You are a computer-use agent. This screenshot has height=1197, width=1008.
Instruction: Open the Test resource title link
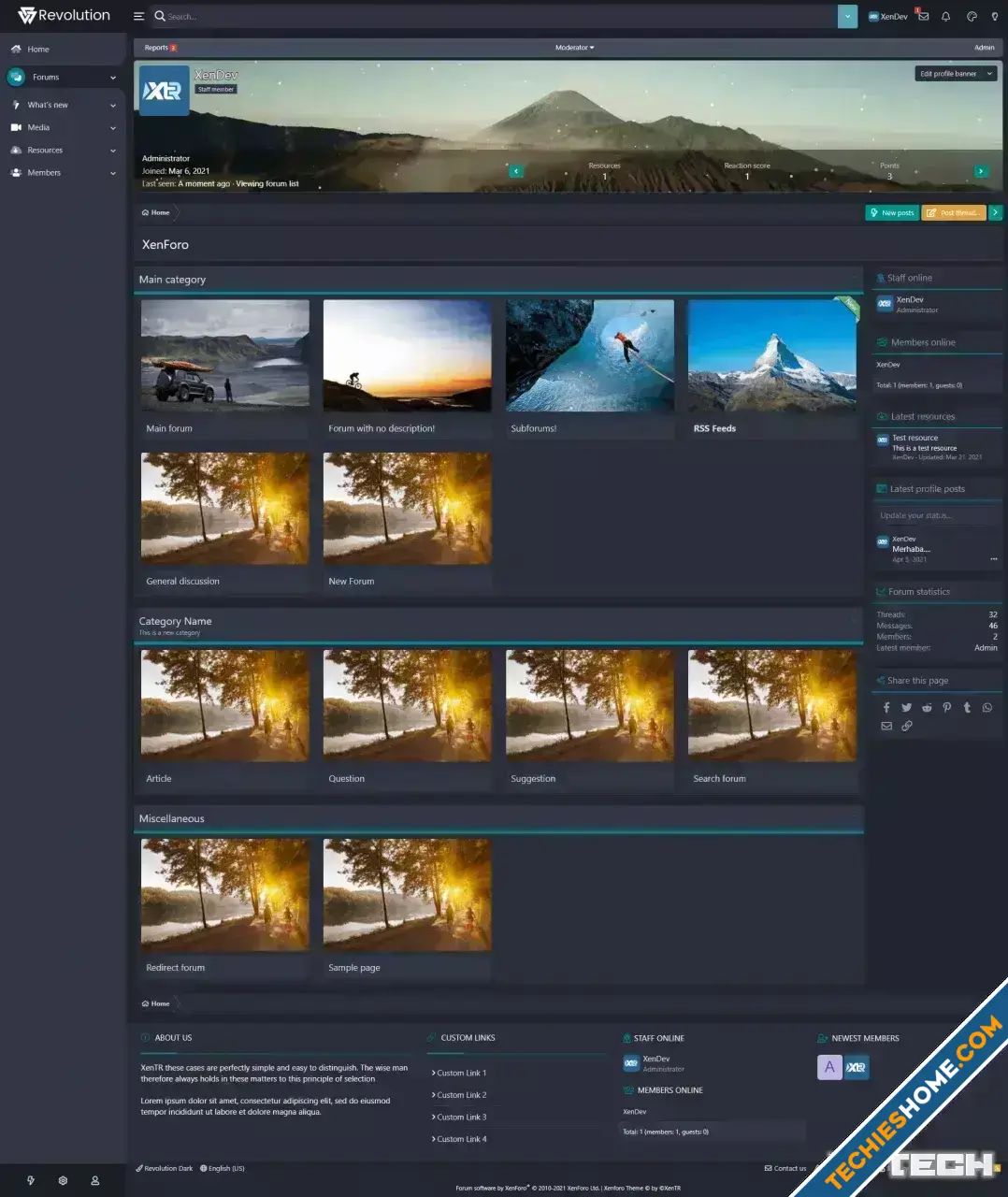[x=915, y=438]
